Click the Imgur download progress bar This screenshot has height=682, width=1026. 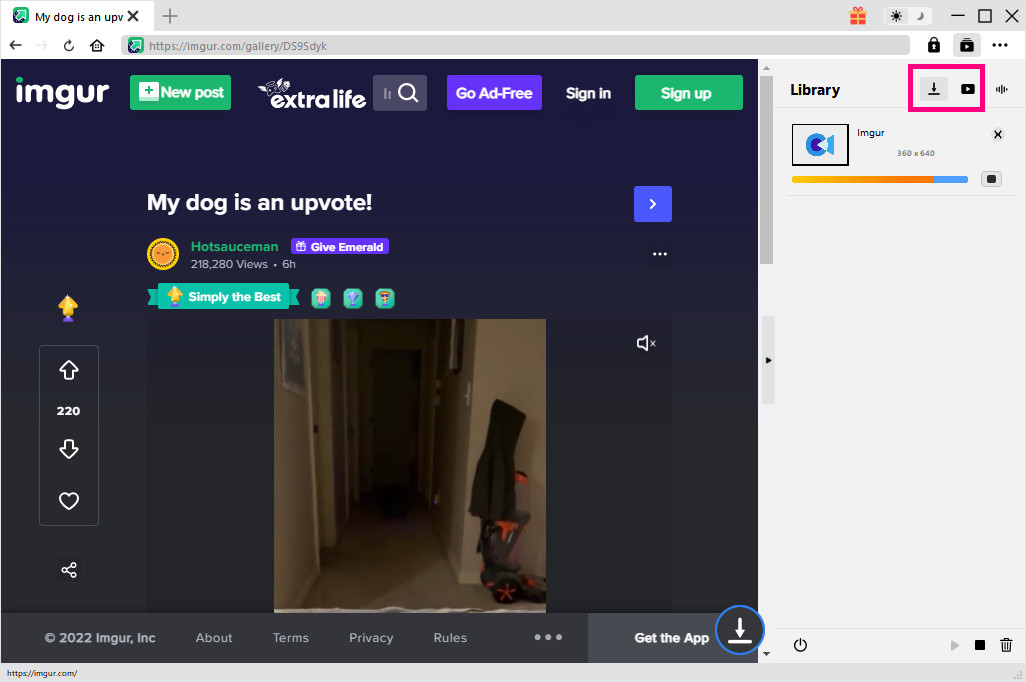(x=879, y=180)
